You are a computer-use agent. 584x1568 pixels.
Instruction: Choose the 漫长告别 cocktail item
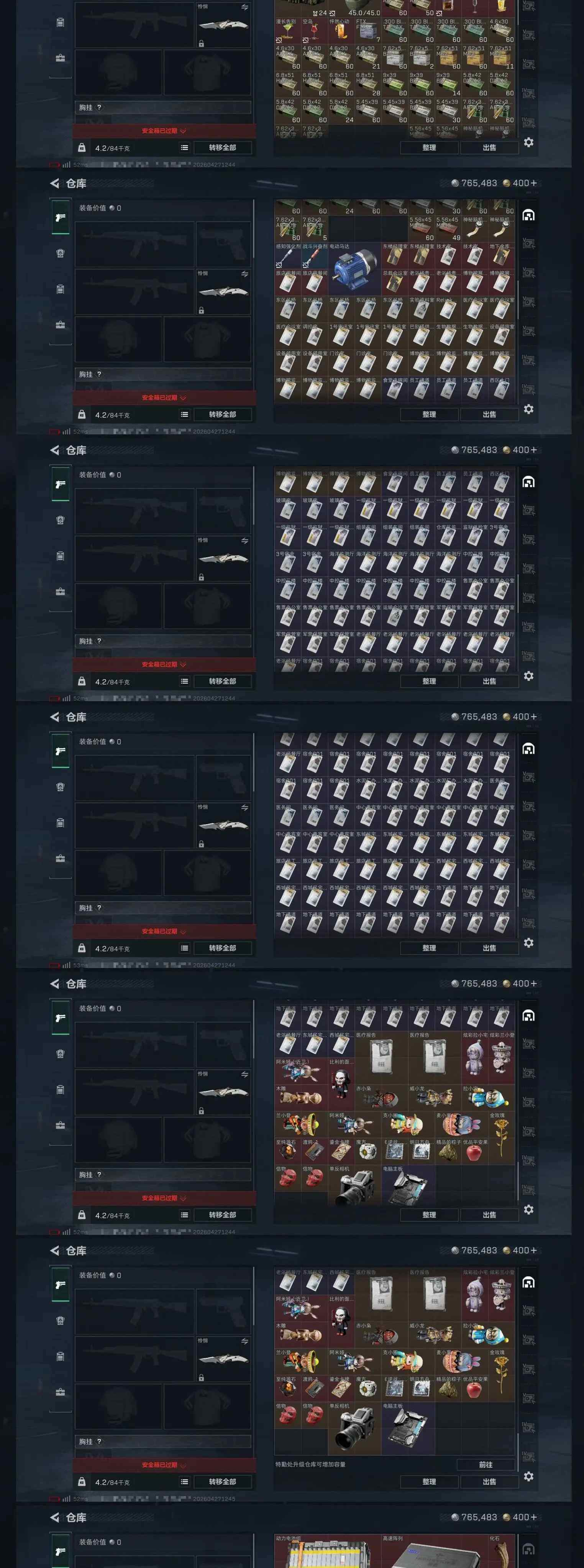288,30
